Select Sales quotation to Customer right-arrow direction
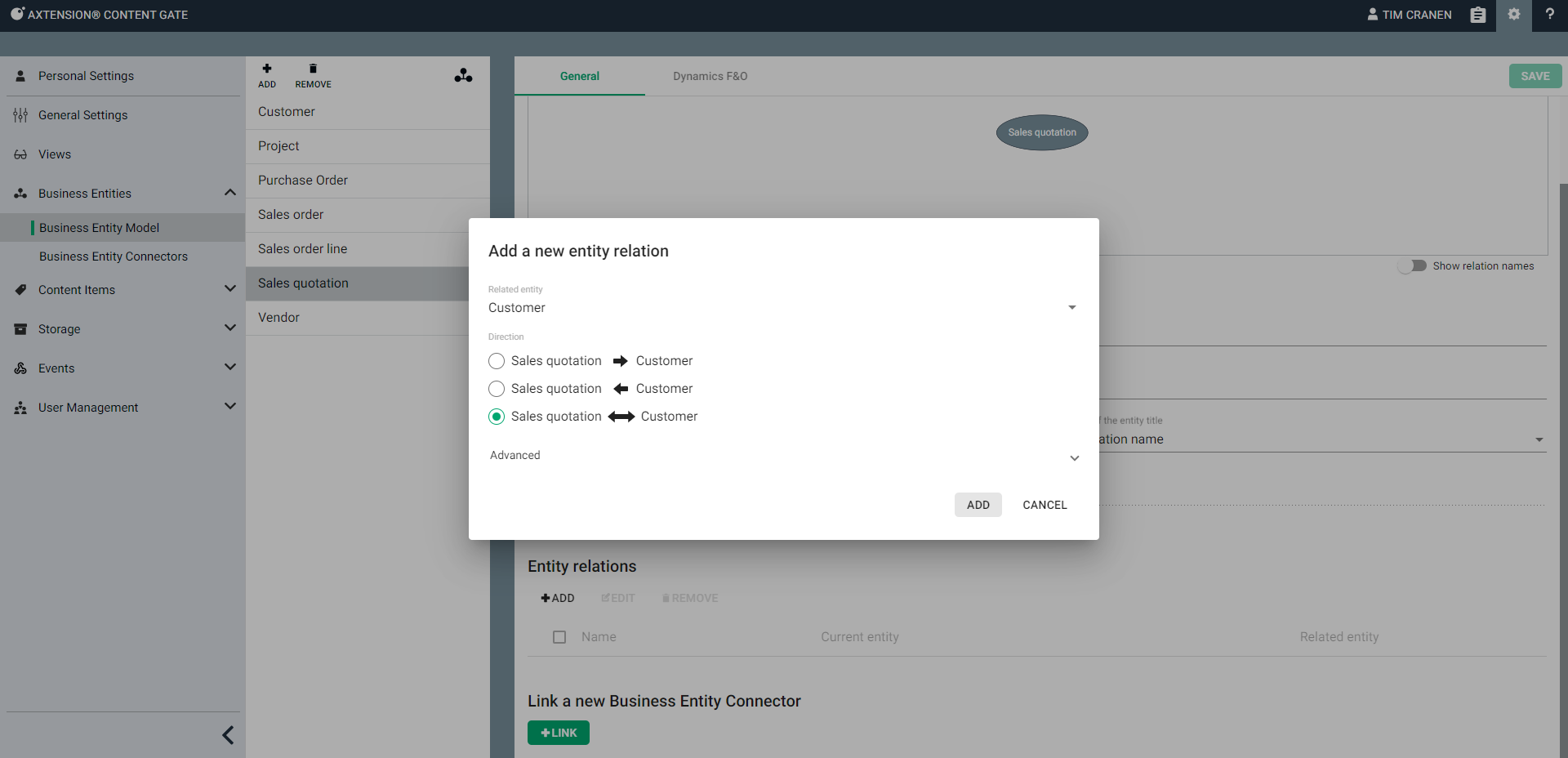 (497, 361)
